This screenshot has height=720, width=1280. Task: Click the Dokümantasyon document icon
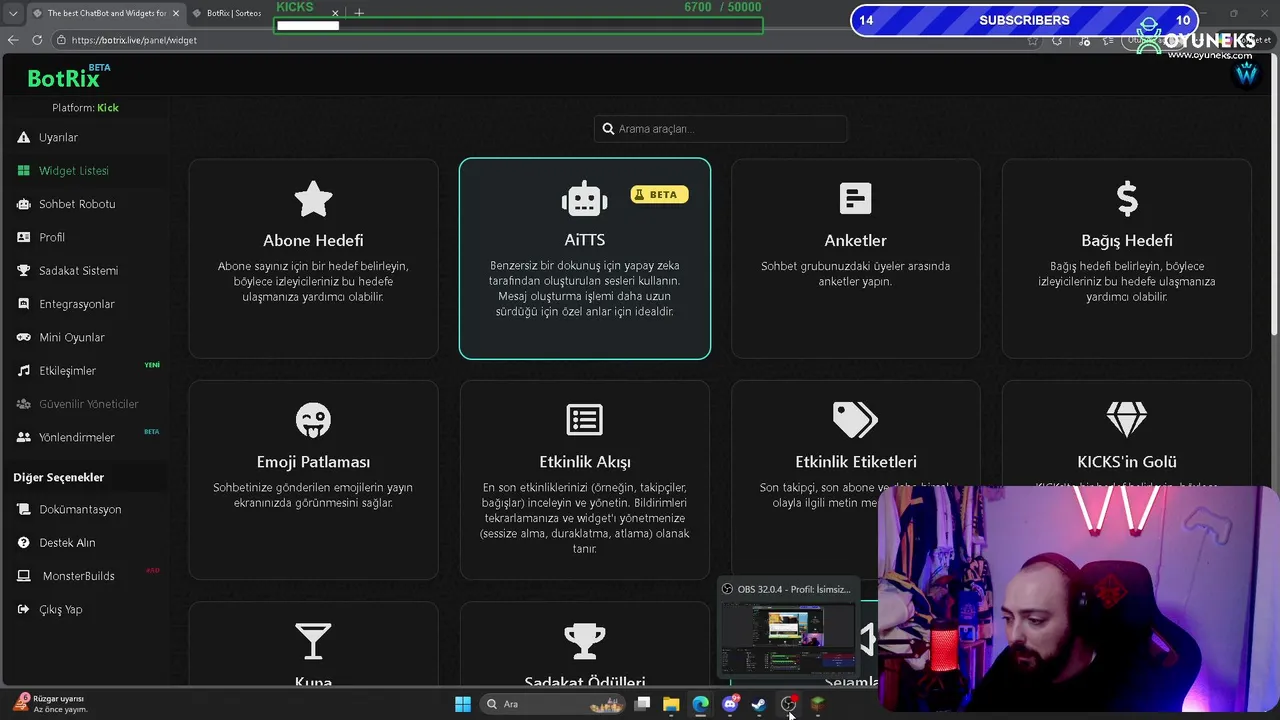coord(23,509)
